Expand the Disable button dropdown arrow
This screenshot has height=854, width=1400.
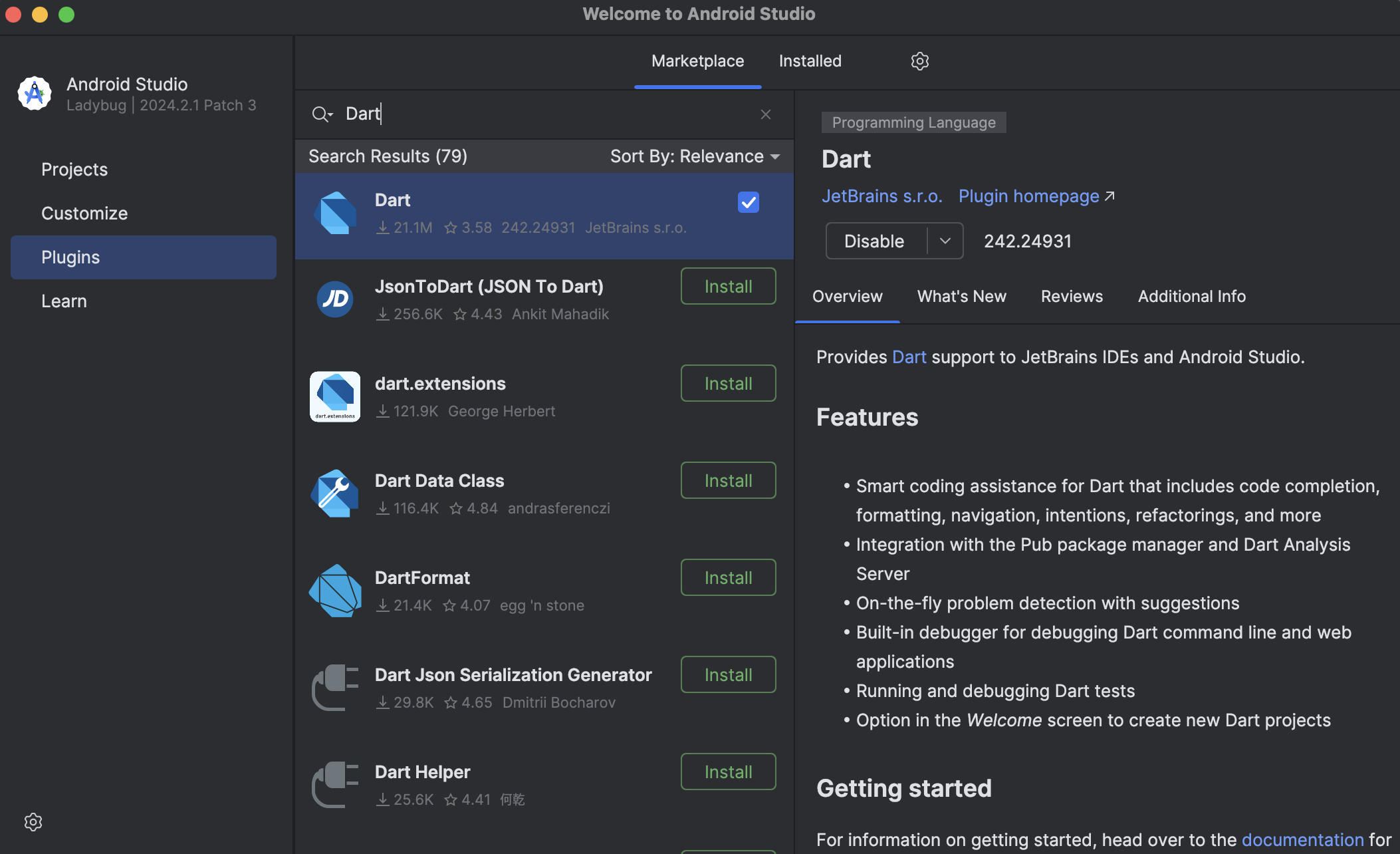tap(945, 241)
